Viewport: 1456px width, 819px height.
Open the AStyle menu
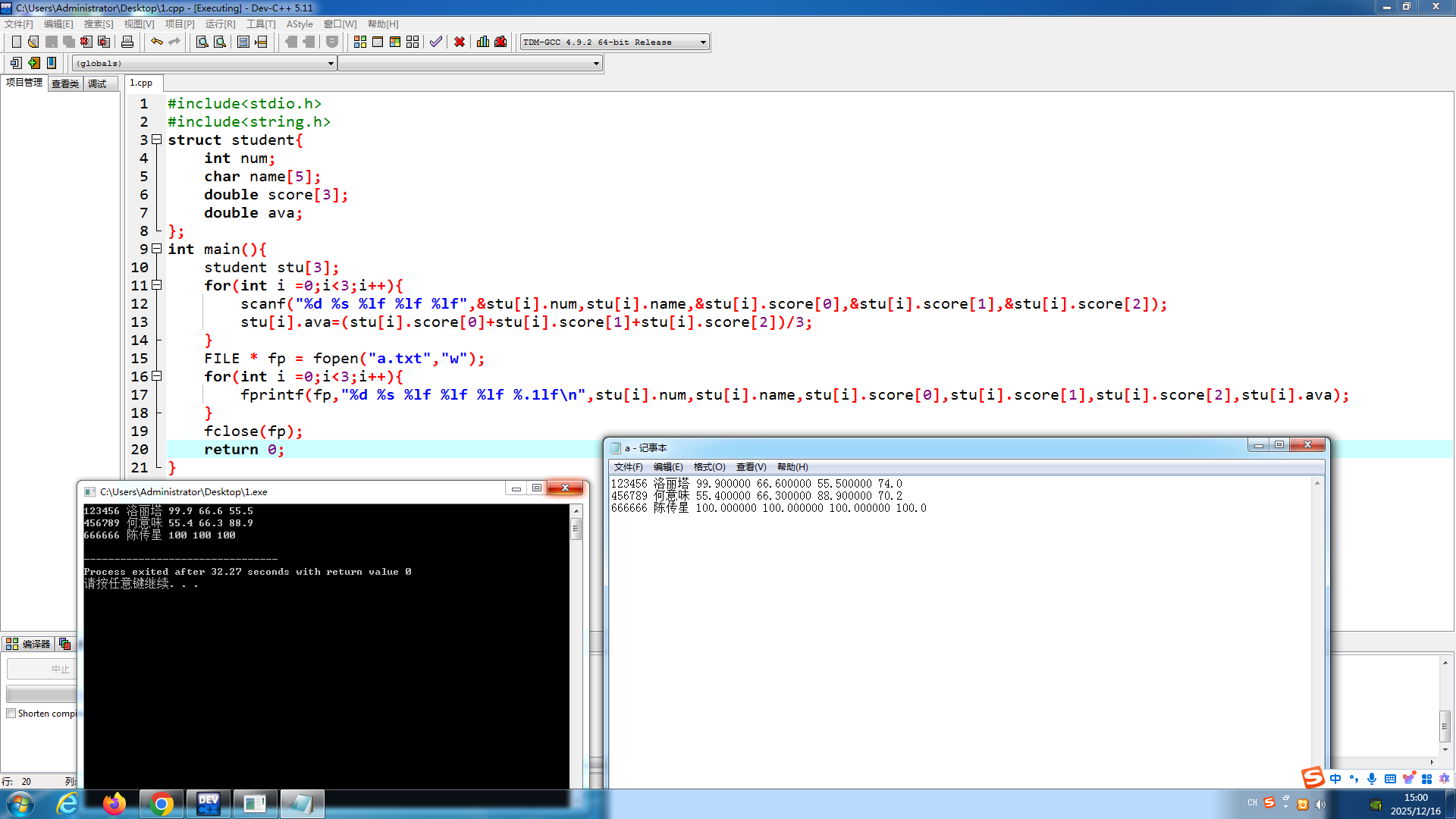pyautogui.click(x=299, y=24)
